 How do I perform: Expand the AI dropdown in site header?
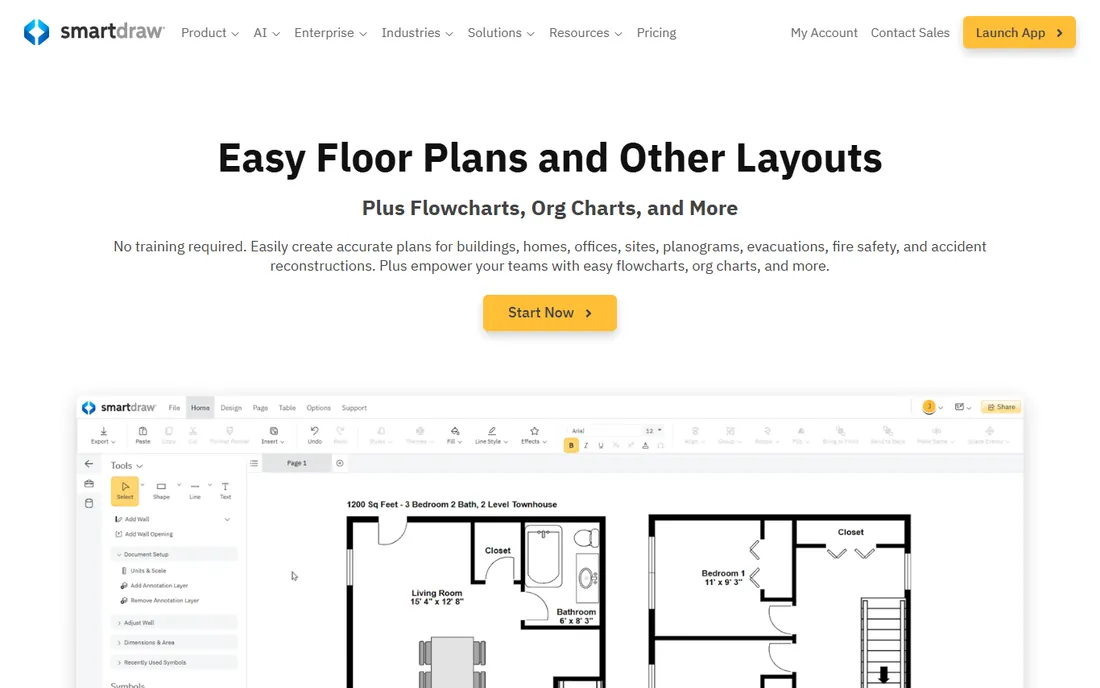point(267,32)
